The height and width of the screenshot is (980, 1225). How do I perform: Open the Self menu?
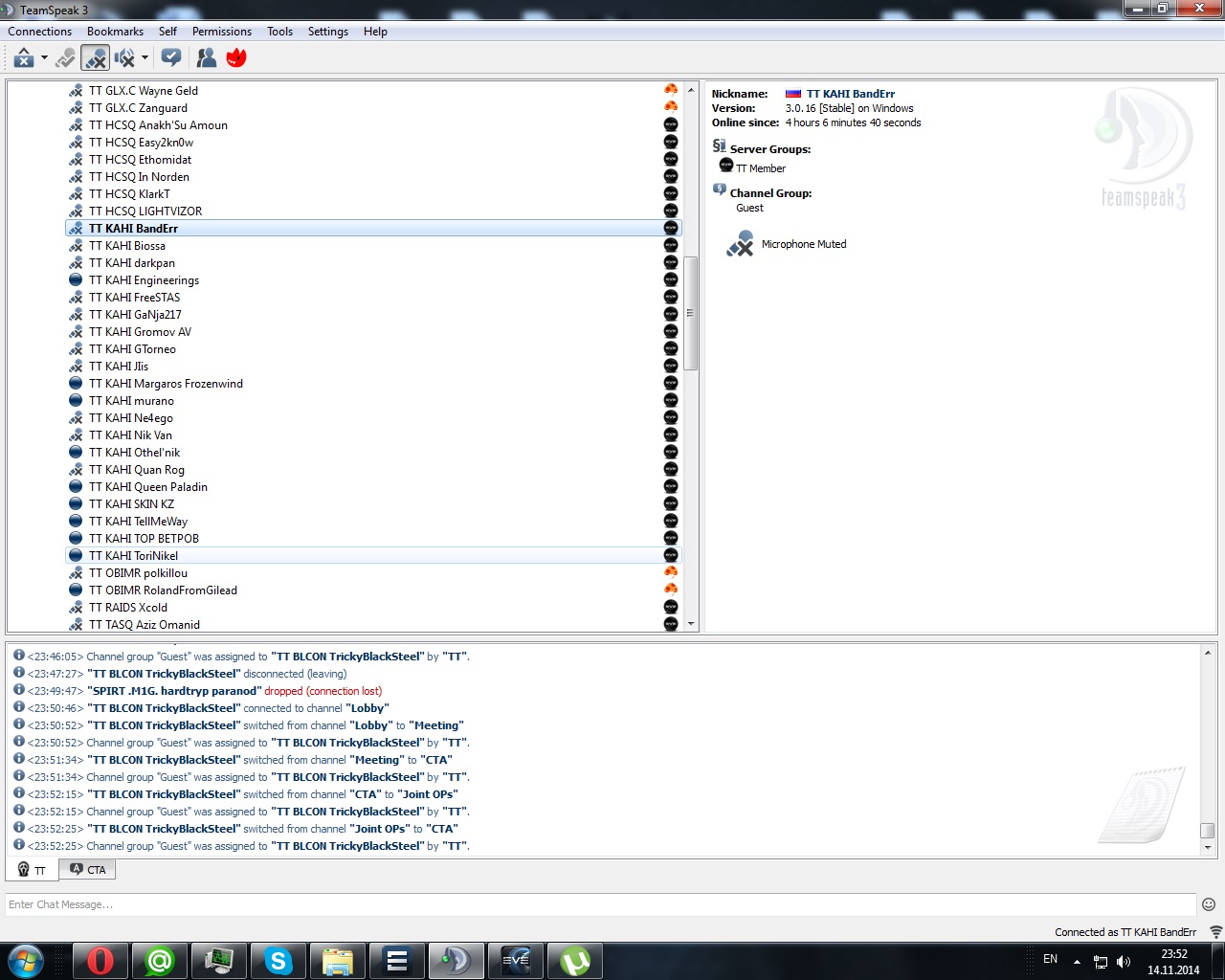[x=167, y=32]
